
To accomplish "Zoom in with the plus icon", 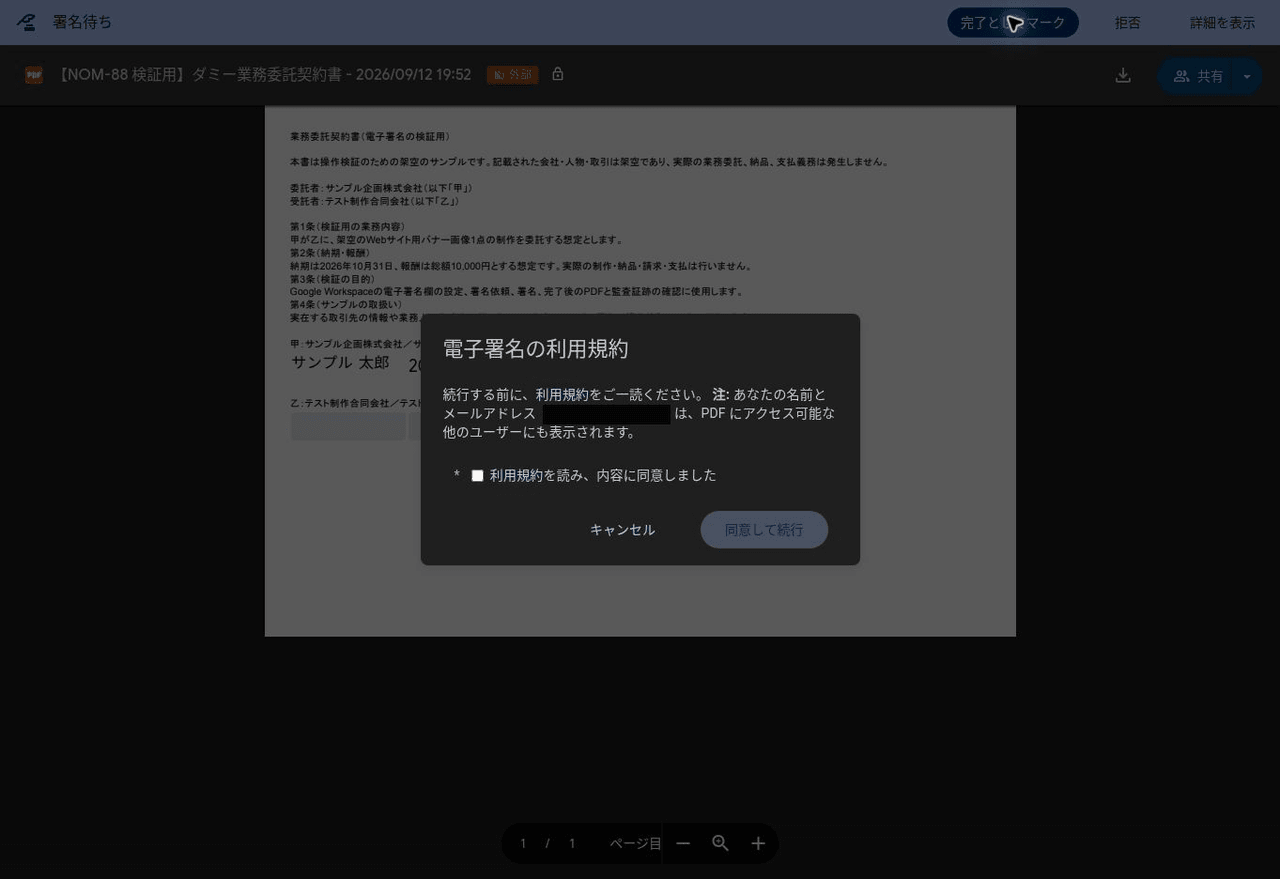I will [x=758, y=843].
